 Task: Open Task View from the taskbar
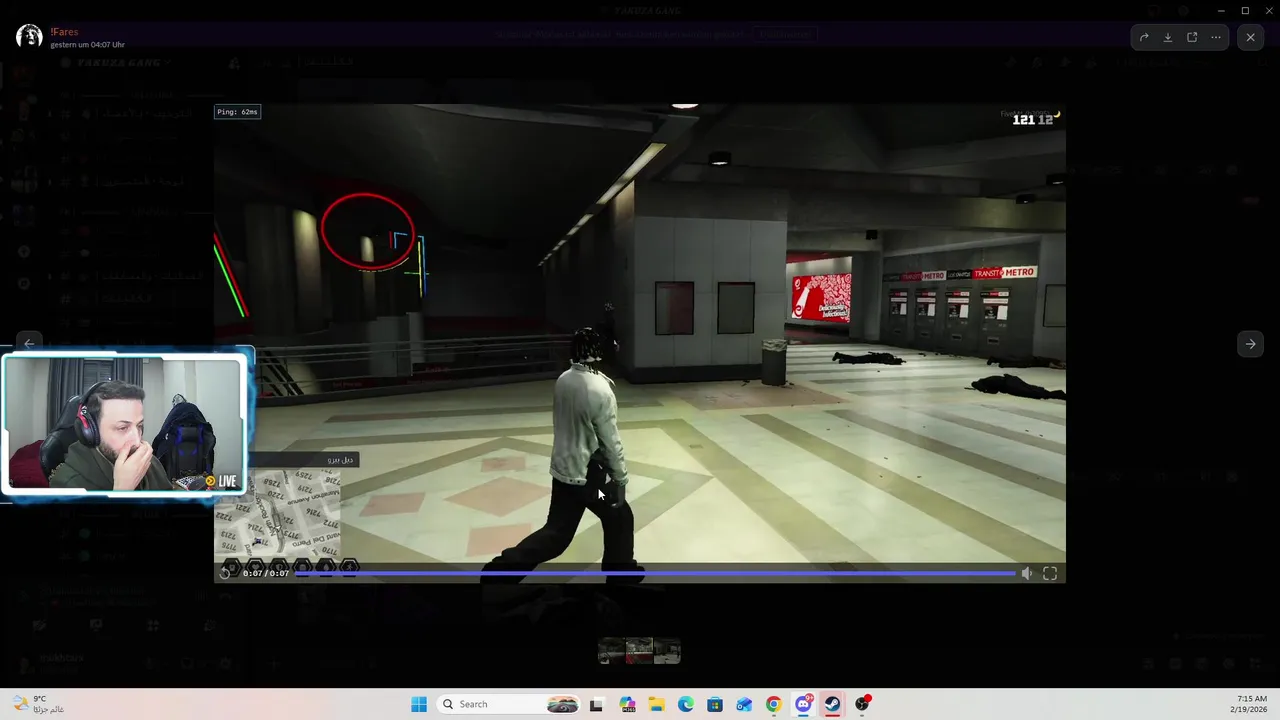597,704
